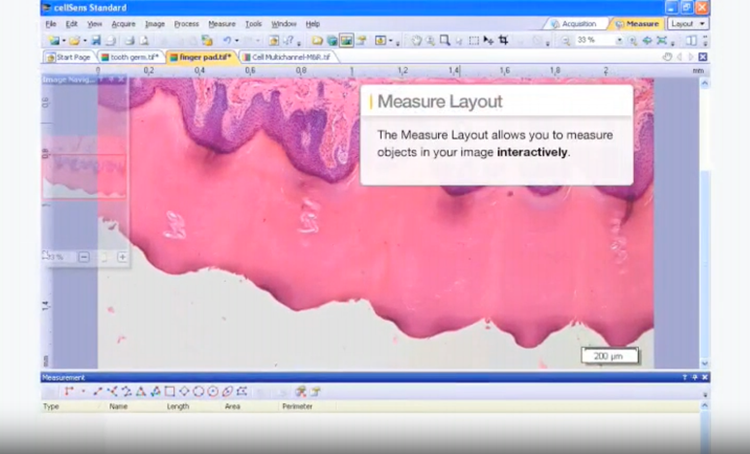
Task: Select the circle measurement tool
Action: 198,392
